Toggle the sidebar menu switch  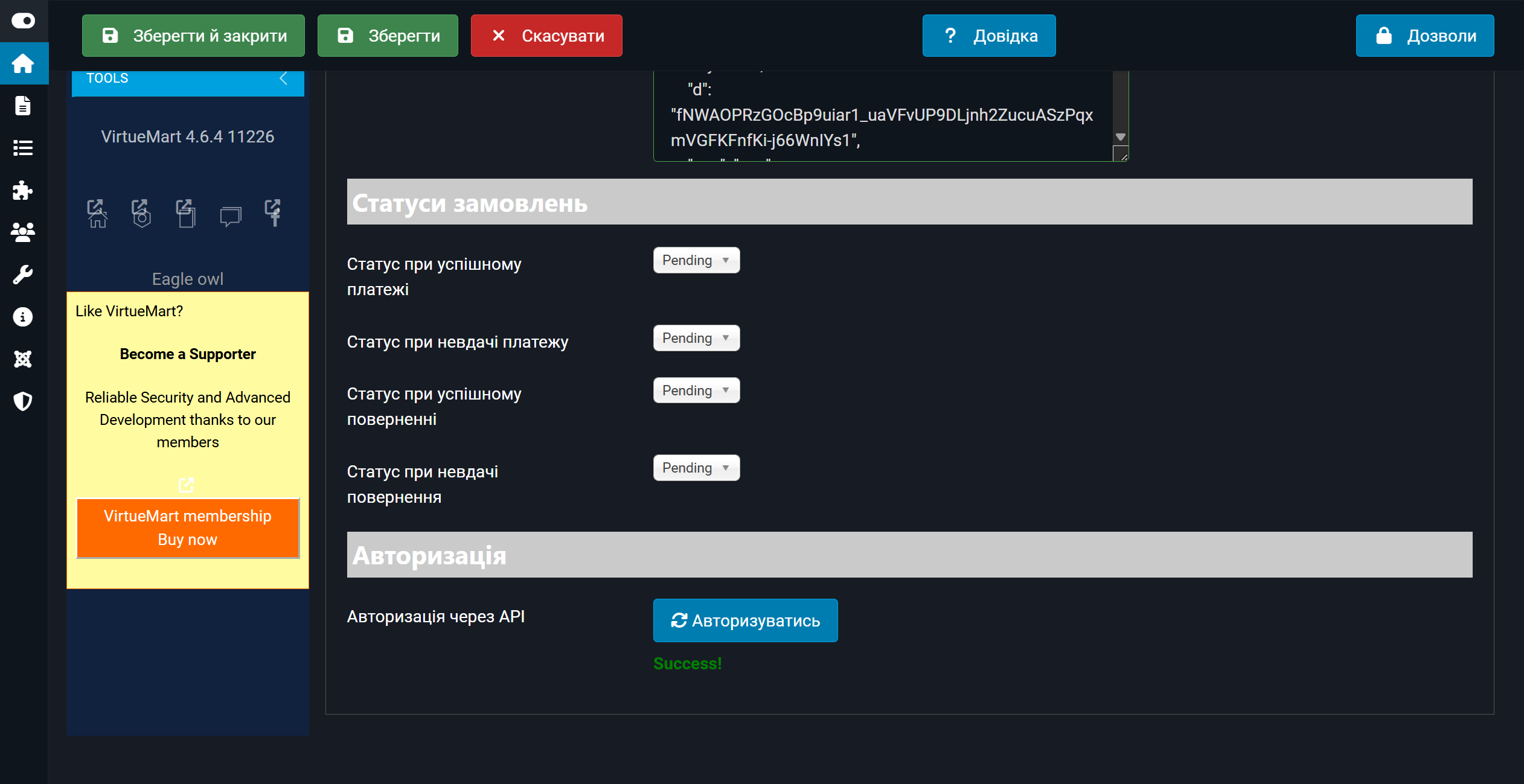click(x=23, y=21)
